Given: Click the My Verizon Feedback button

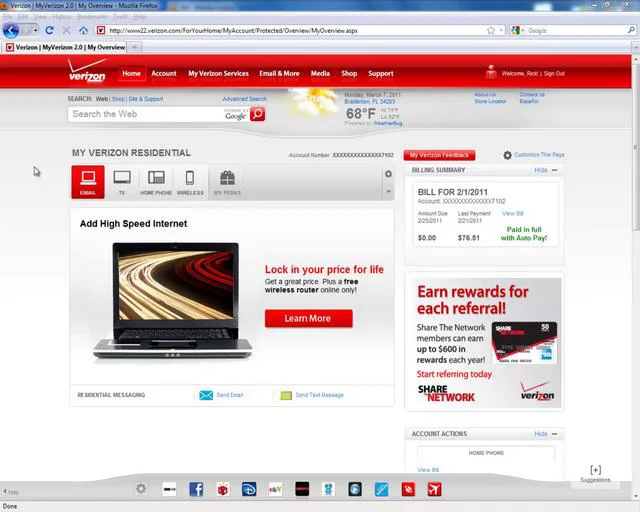Looking at the screenshot, I should tap(439, 155).
